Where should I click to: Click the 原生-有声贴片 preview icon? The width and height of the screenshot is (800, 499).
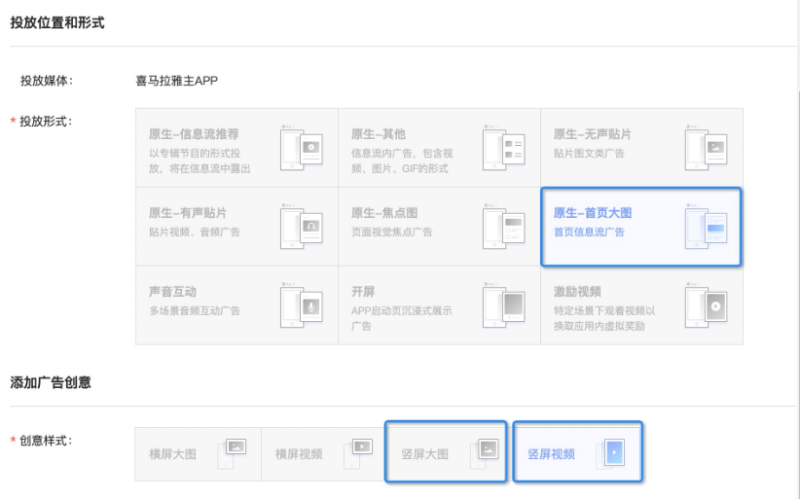click(305, 227)
